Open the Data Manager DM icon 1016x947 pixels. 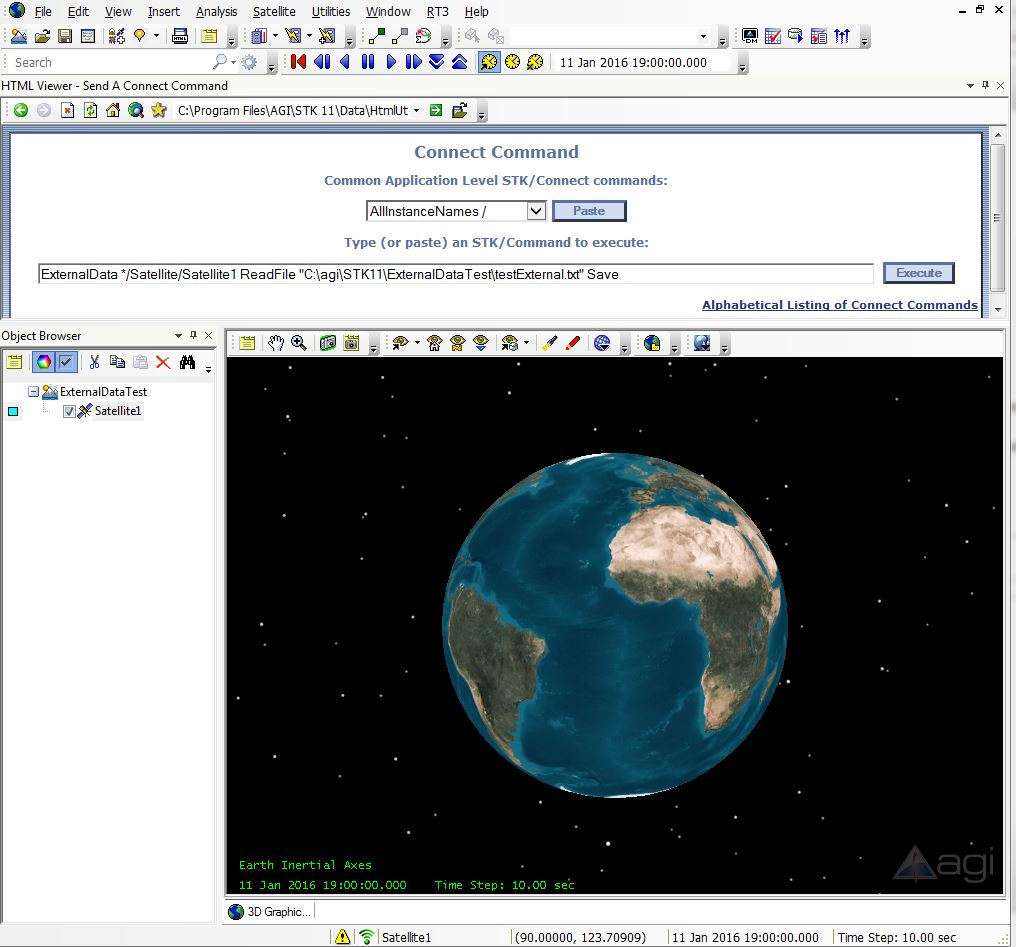(x=750, y=36)
